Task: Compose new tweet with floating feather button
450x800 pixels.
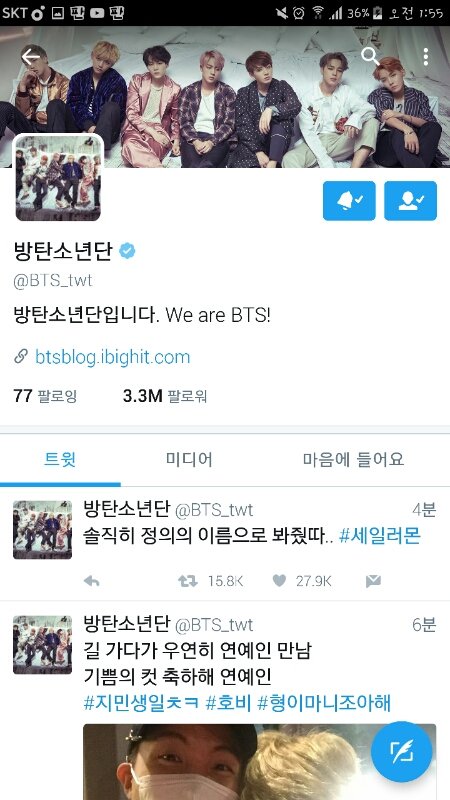Action: (x=402, y=752)
